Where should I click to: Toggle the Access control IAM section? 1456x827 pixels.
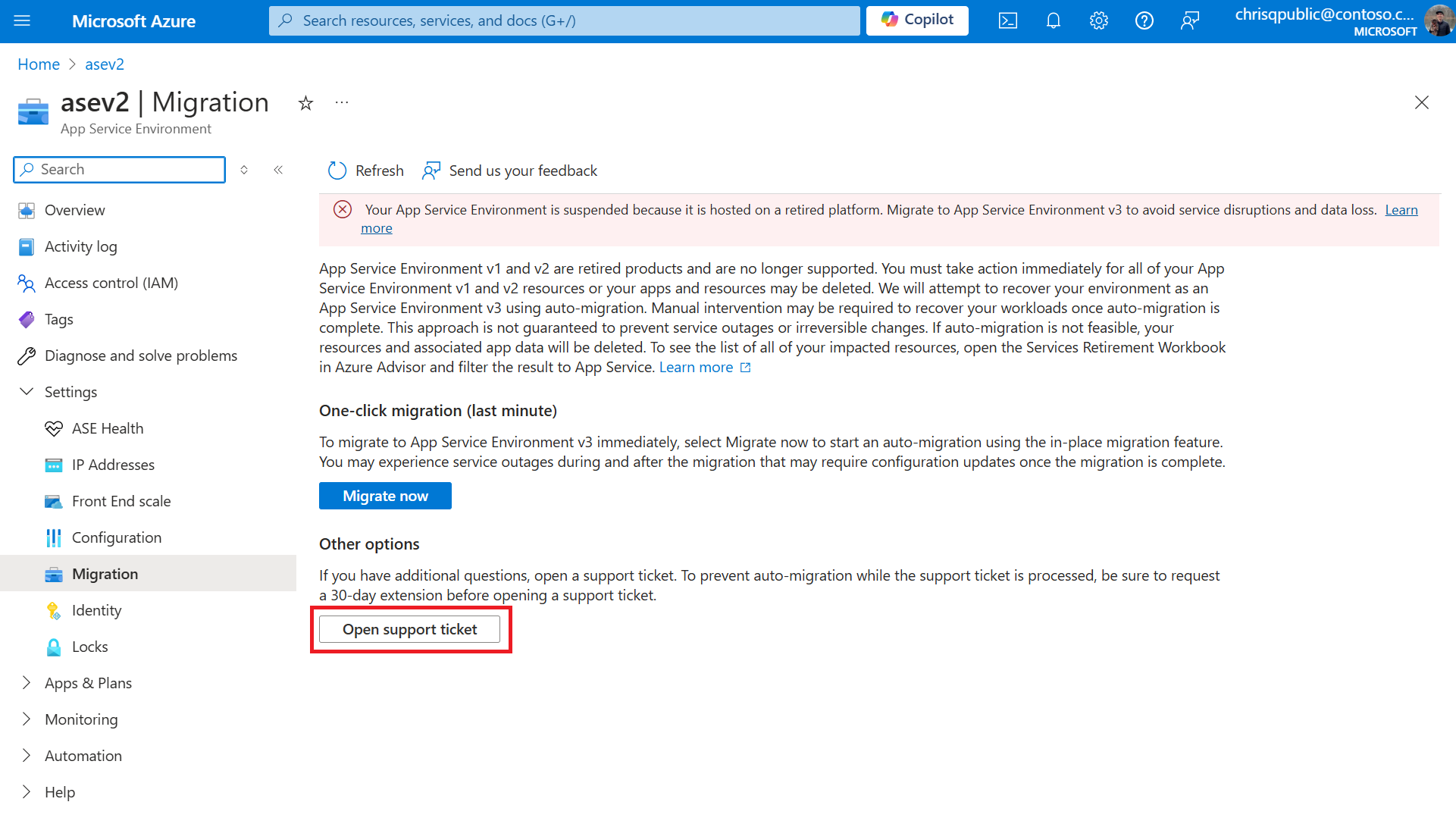click(111, 282)
